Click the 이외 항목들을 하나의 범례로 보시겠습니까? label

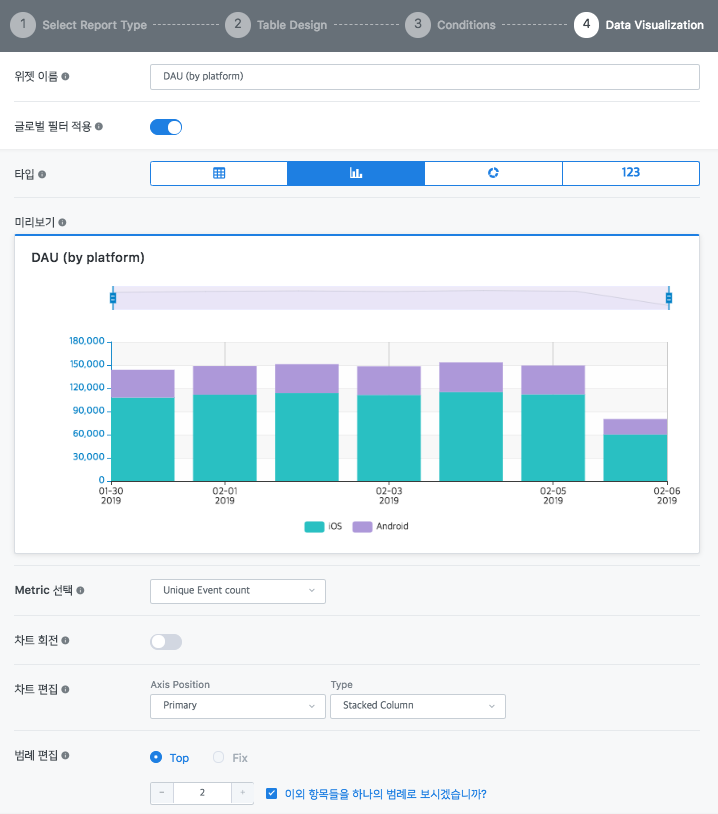point(386,794)
